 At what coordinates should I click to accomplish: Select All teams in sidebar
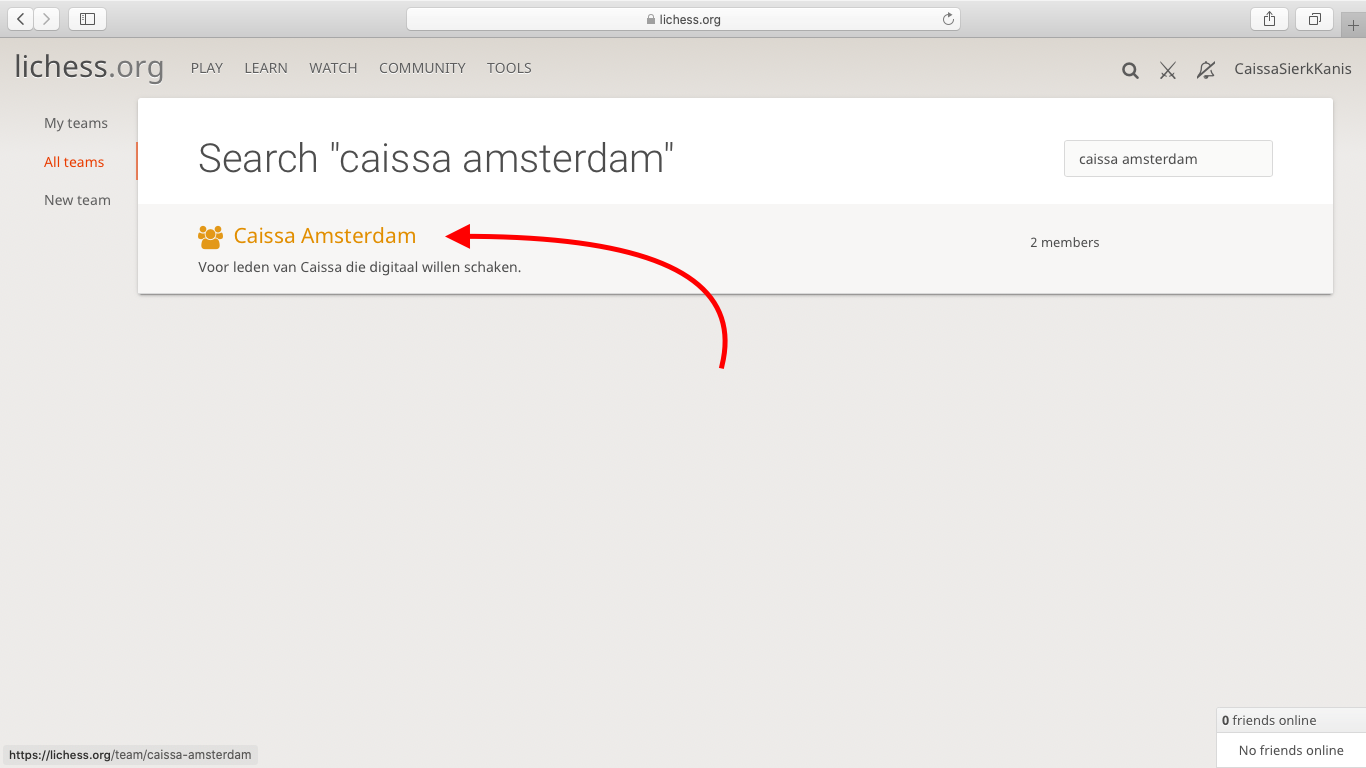pos(74,162)
